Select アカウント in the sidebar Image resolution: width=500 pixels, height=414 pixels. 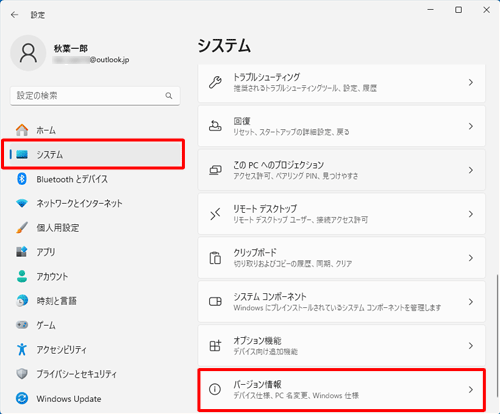coord(95,276)
